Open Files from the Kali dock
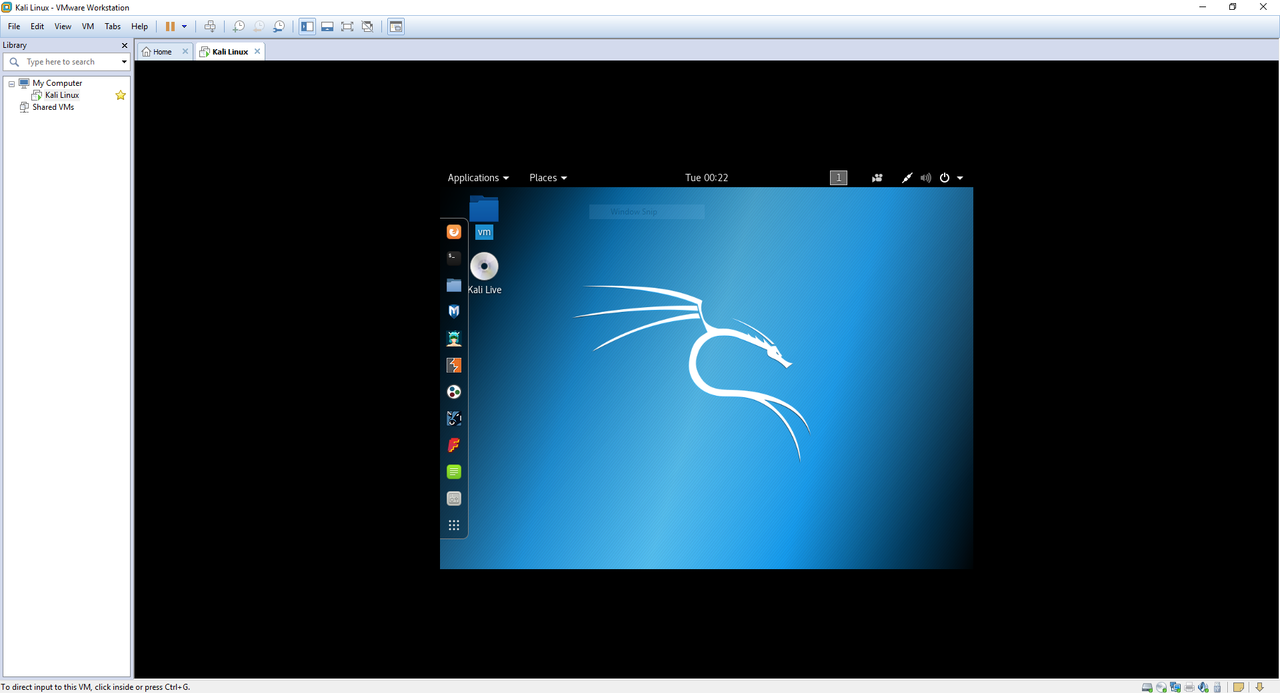1280x693 pixels. [x=454, y=285]
